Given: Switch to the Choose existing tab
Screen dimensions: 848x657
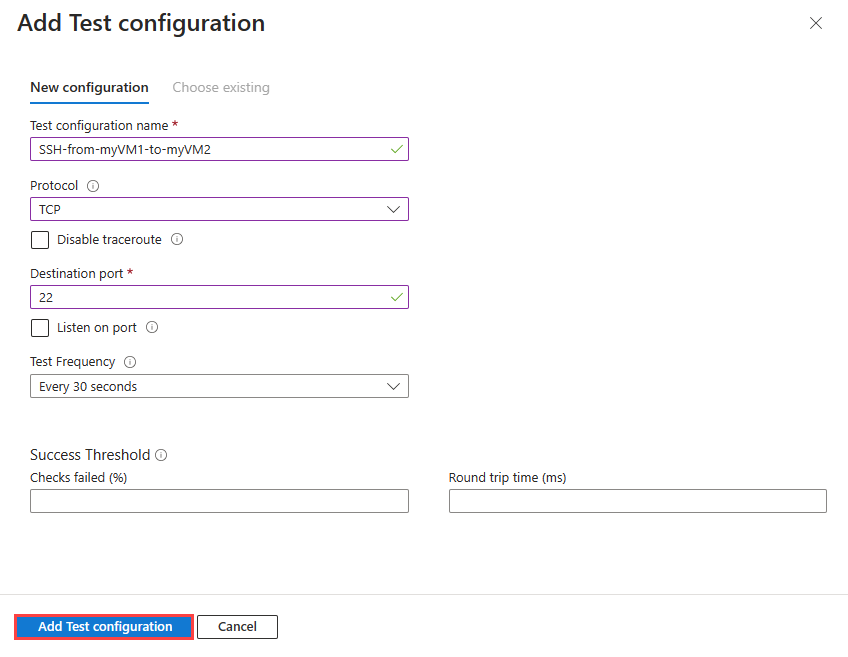Looking at the screenshot, I should click(221, 88).
